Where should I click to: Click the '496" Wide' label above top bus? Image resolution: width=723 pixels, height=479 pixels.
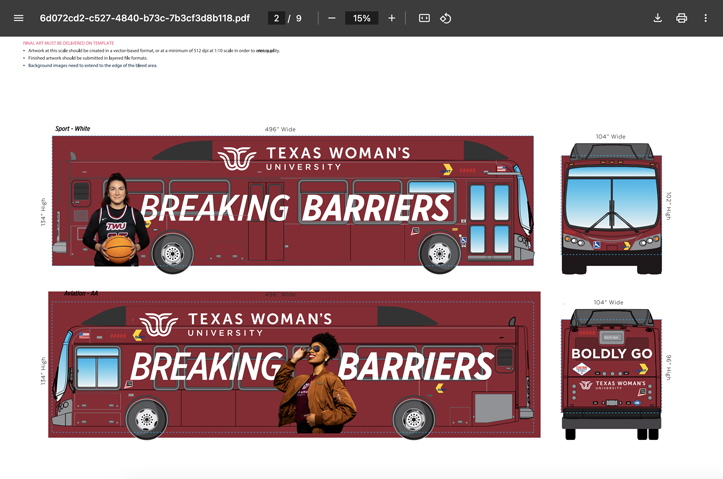(280, 129)
